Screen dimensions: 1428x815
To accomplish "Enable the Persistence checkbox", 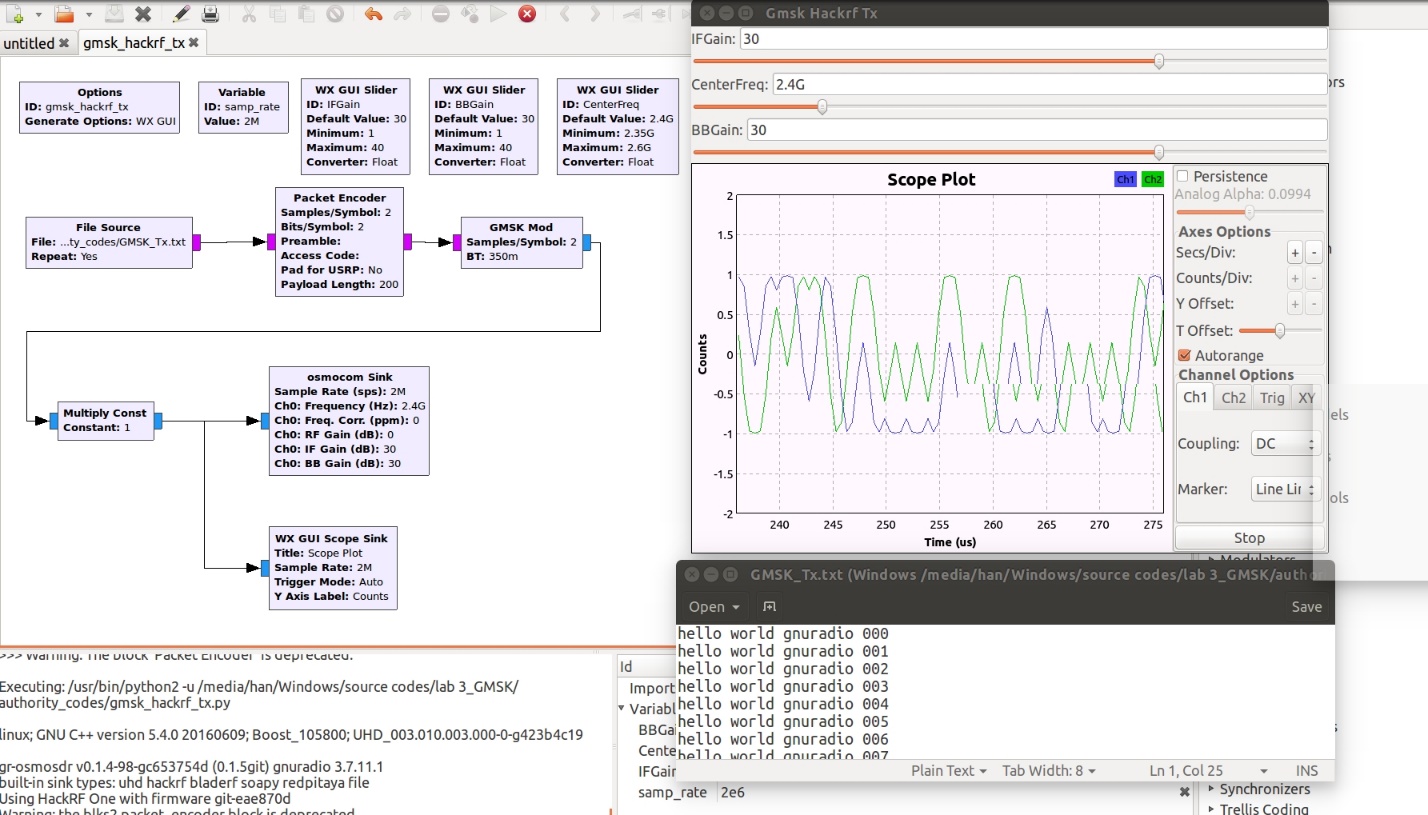I will click(x=1183, y=176).
